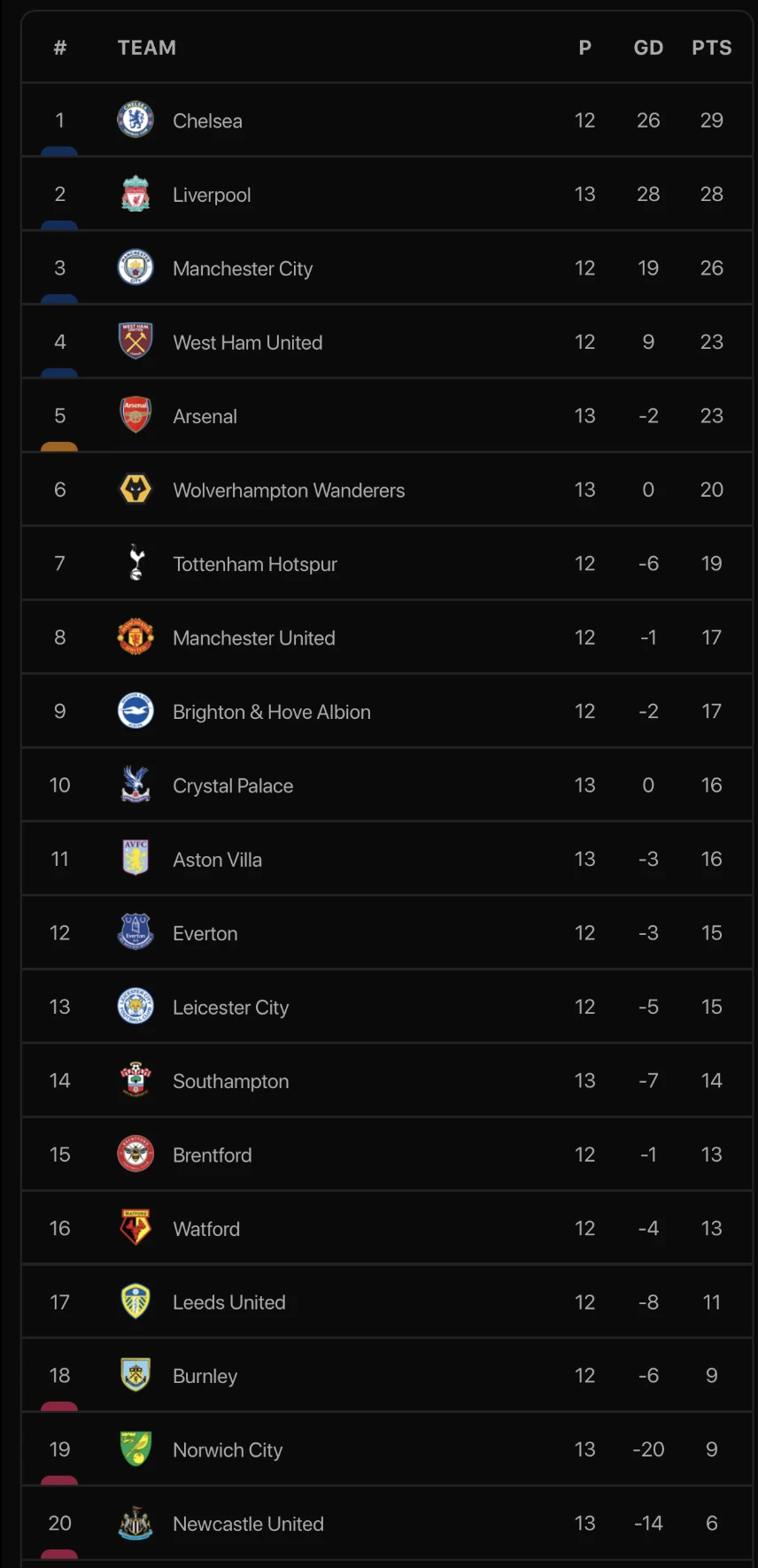
Task: Select Everton's points value of 15
Action: (711, 933)
